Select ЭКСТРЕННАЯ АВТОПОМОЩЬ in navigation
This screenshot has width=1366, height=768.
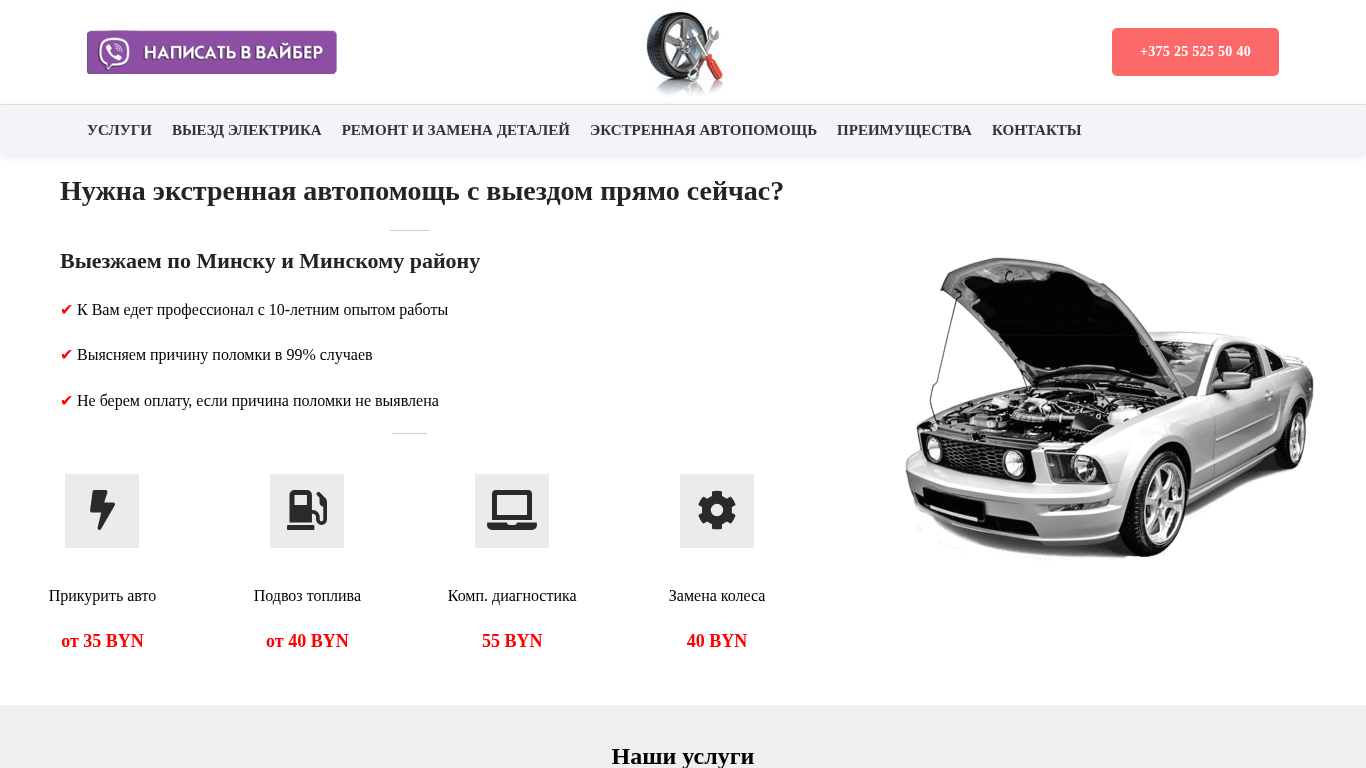click(x=703, y=130)
